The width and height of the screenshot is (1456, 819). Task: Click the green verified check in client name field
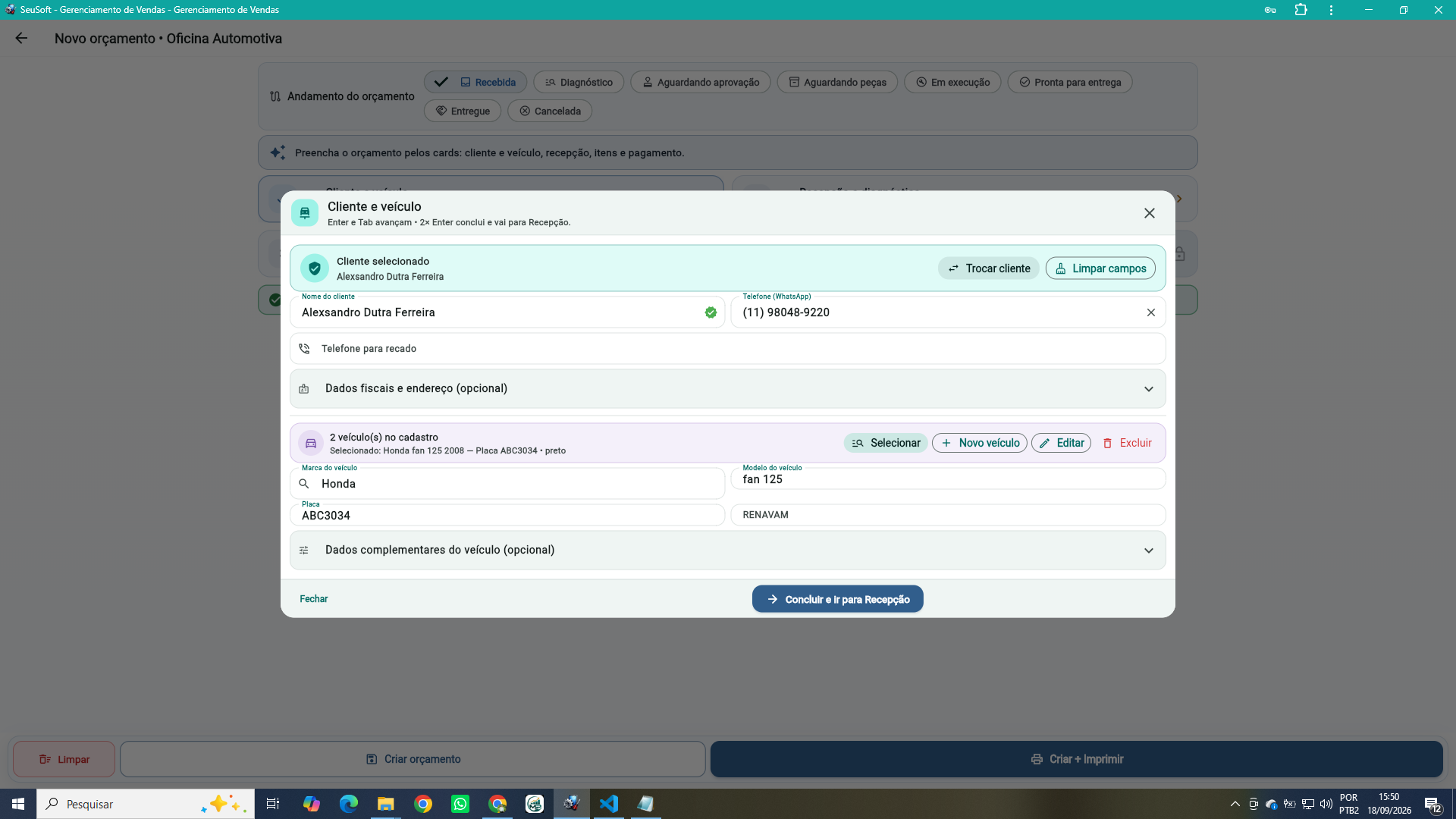[711, 312]
